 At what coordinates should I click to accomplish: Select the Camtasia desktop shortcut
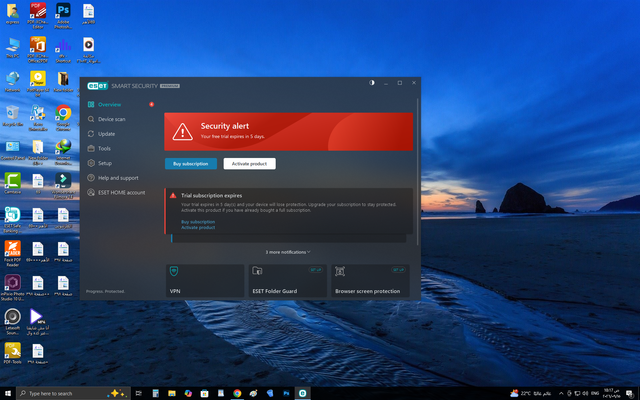coord(13,183)
